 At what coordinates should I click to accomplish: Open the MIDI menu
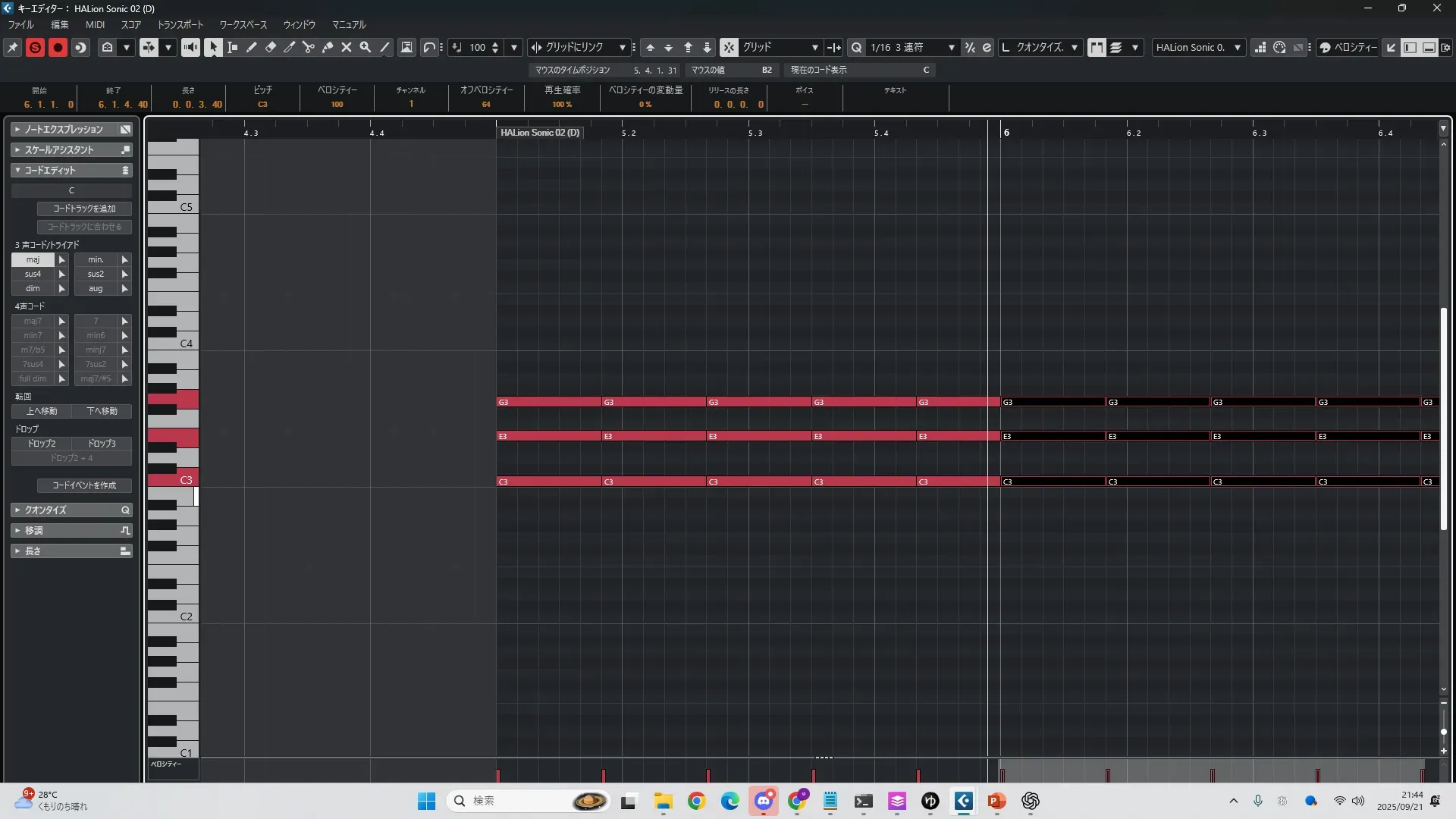[95, 24]
